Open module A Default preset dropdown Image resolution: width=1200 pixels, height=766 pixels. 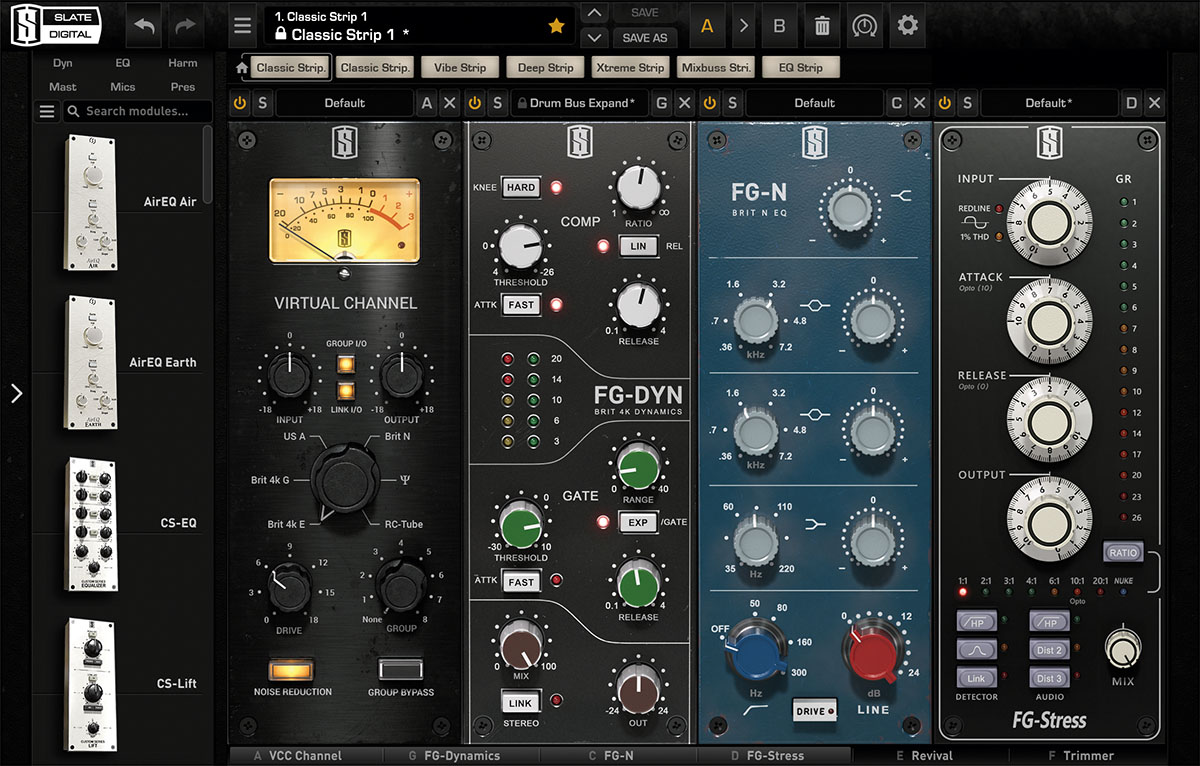pyautogui.click(x=345, y=103)
